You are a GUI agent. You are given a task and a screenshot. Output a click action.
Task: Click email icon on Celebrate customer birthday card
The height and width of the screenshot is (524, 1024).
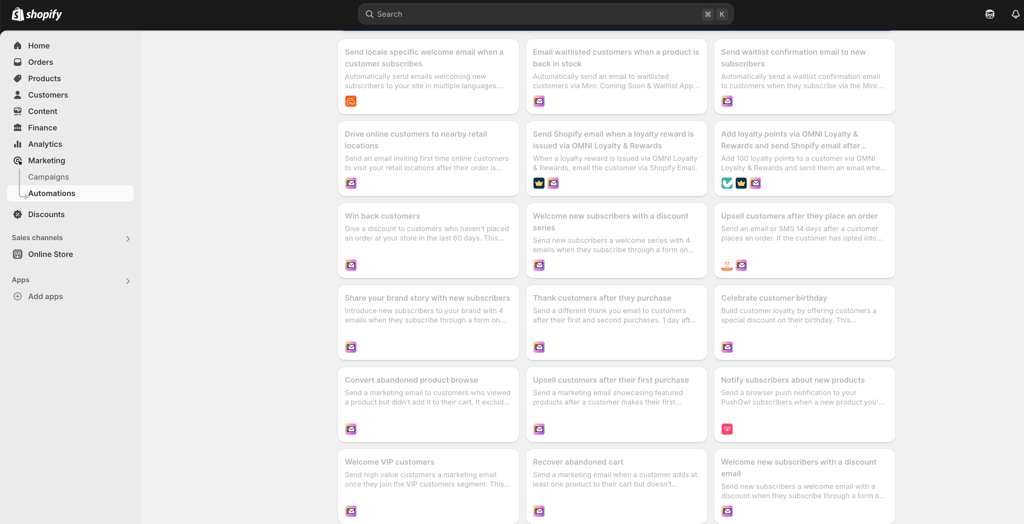(727, 347)
